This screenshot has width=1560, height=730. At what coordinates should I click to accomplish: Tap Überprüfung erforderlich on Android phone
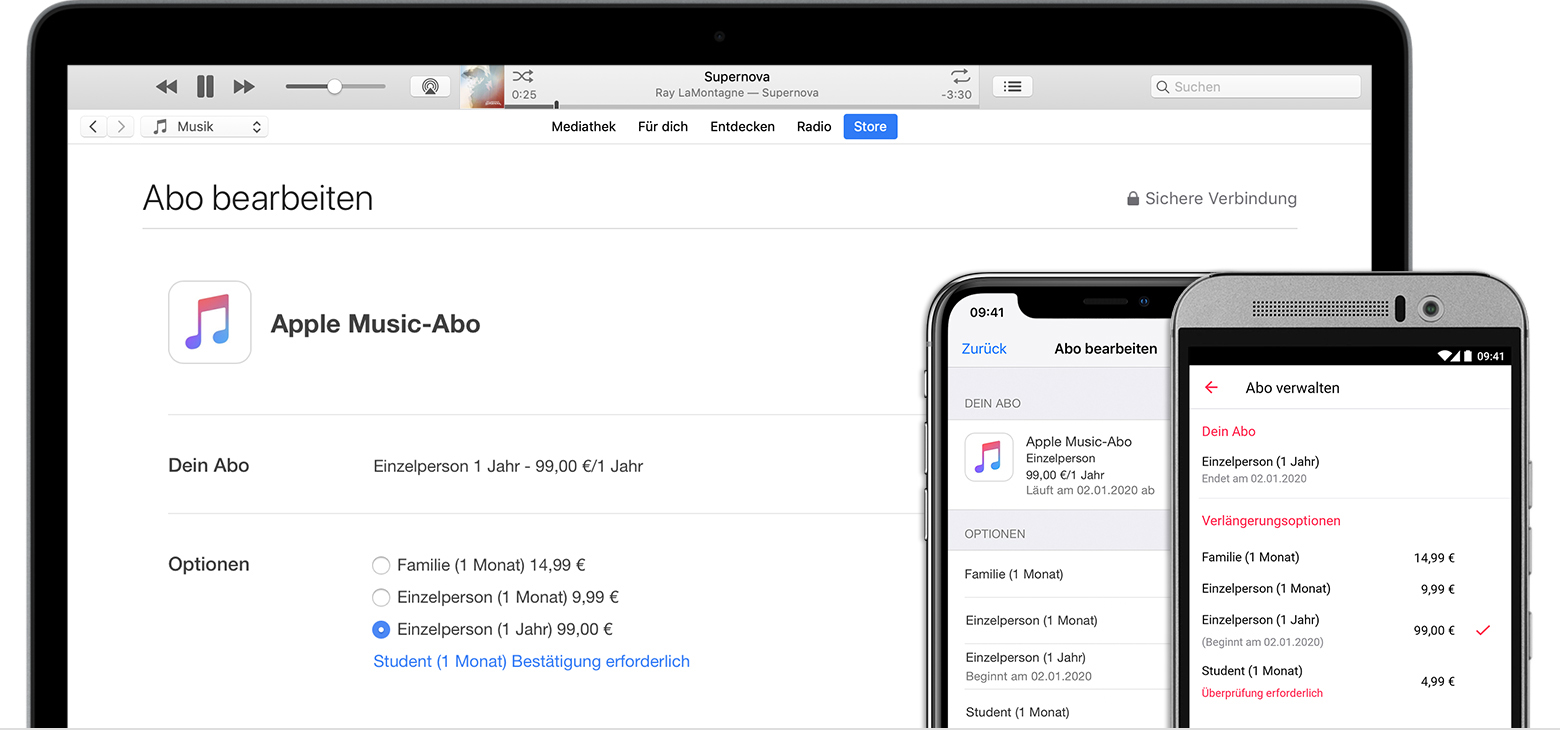coord(1262,693)
